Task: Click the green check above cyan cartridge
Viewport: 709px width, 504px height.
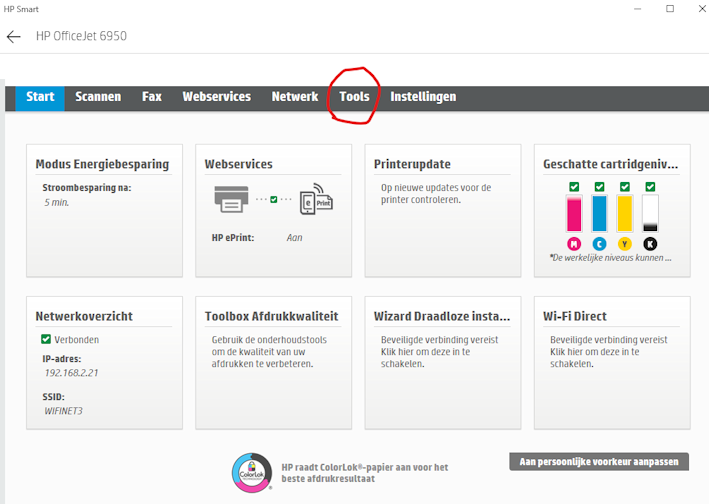Action: click(x=599, y=187)
